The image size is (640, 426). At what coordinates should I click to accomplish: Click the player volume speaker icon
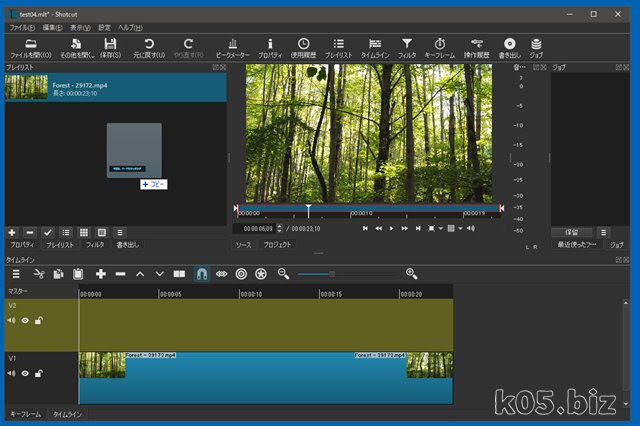pos(471,229)
